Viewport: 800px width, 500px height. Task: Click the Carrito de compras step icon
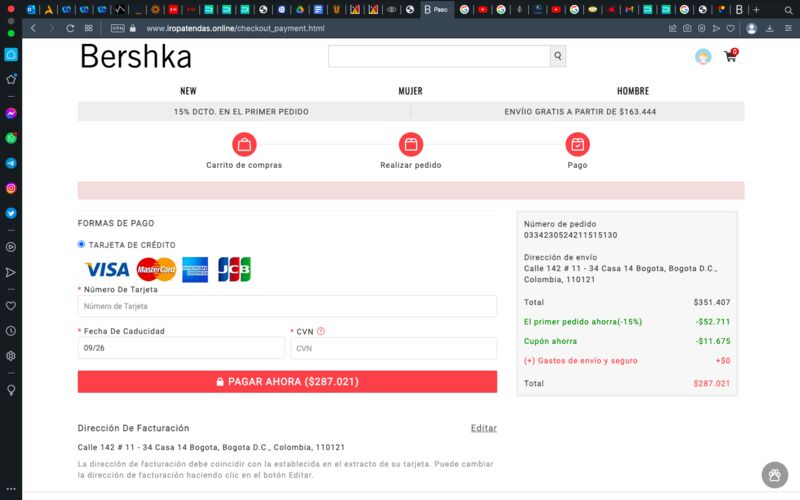(244, 145)
